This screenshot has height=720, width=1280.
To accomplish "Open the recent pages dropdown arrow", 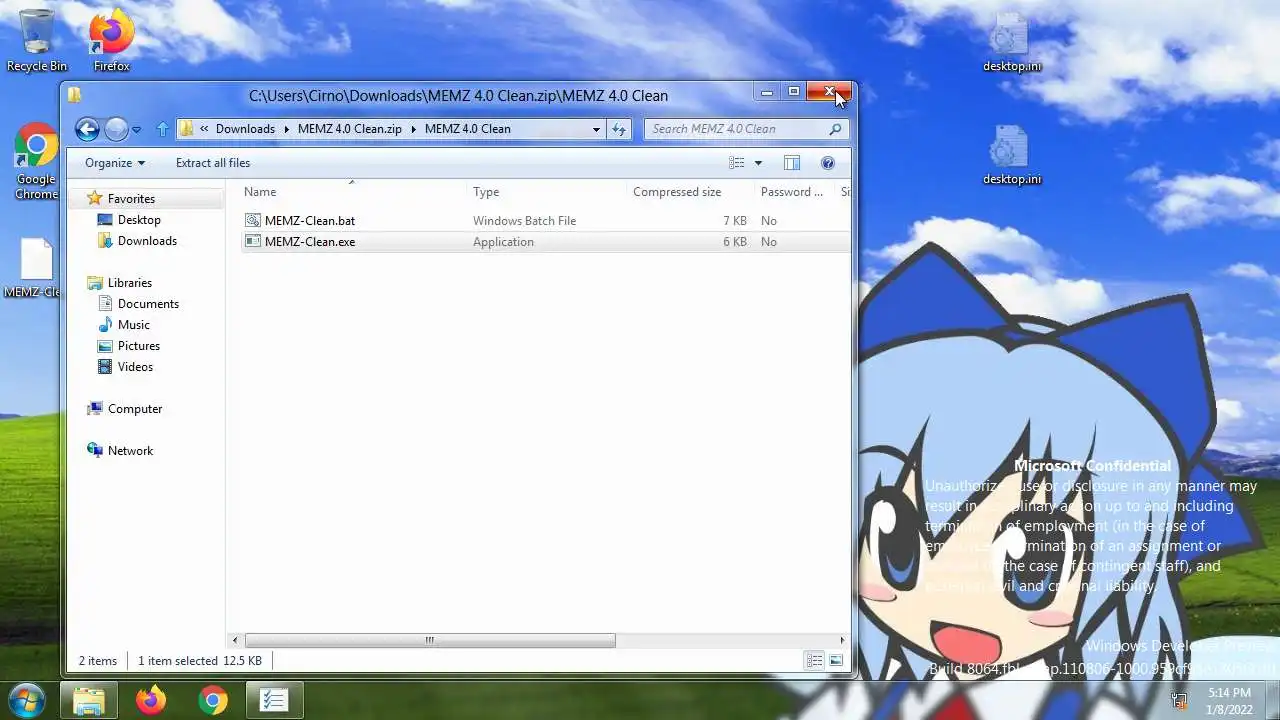I will click(136, 129).
